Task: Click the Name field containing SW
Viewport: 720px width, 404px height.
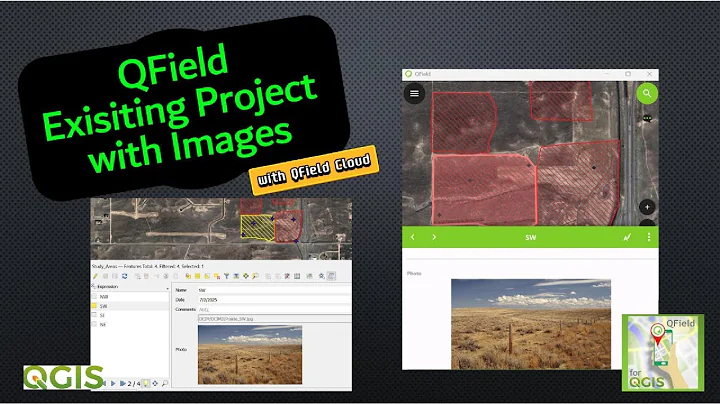Action: point(274,290)
